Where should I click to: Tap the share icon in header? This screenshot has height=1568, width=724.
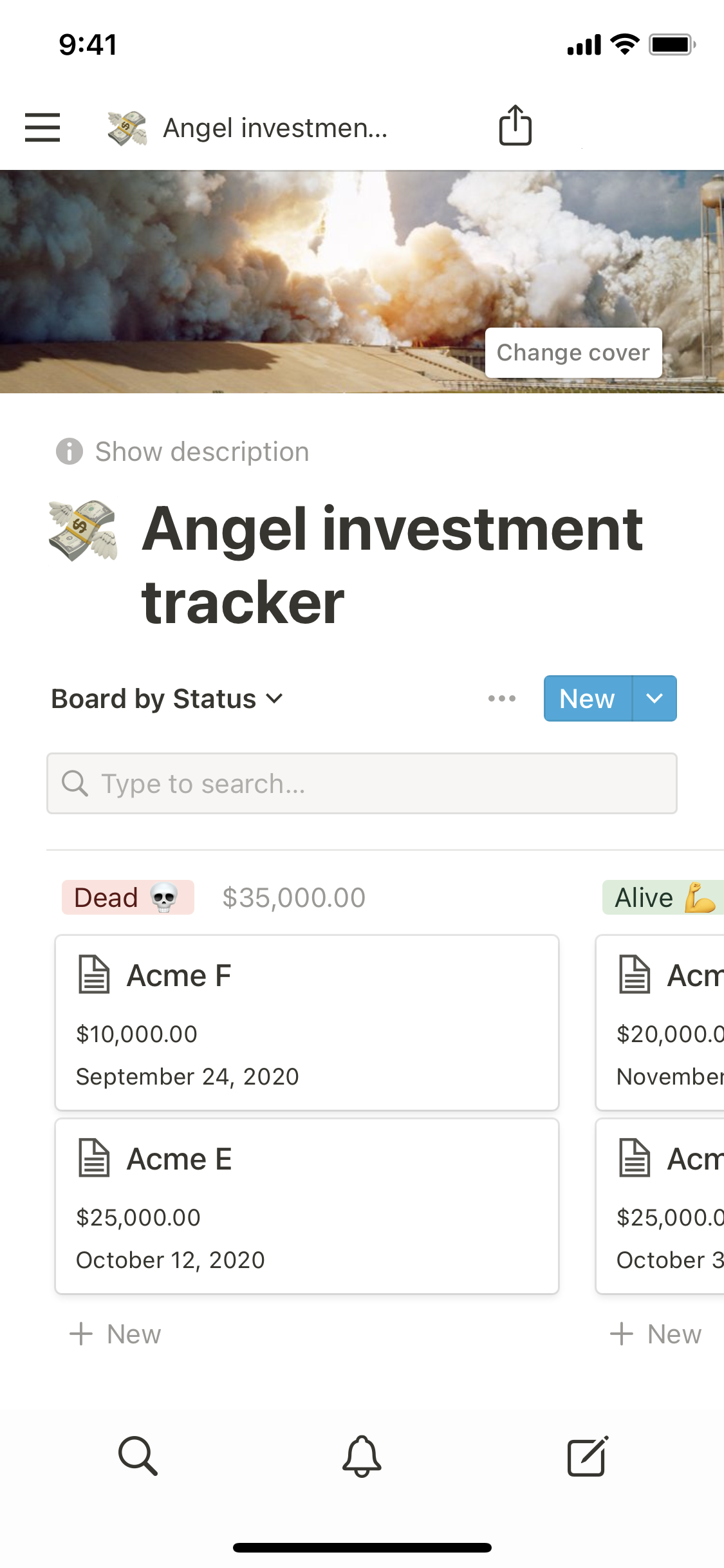[515, 126]
